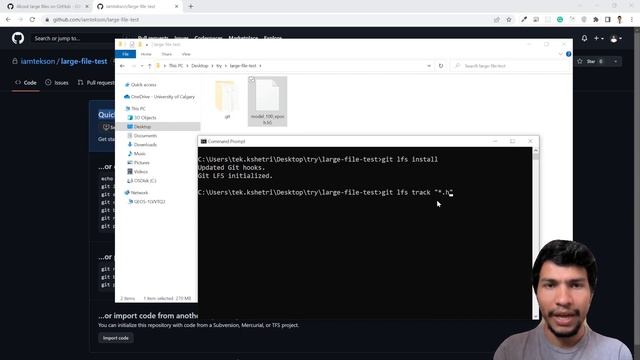Select the Pull requests repository tab

pos(96,82)
